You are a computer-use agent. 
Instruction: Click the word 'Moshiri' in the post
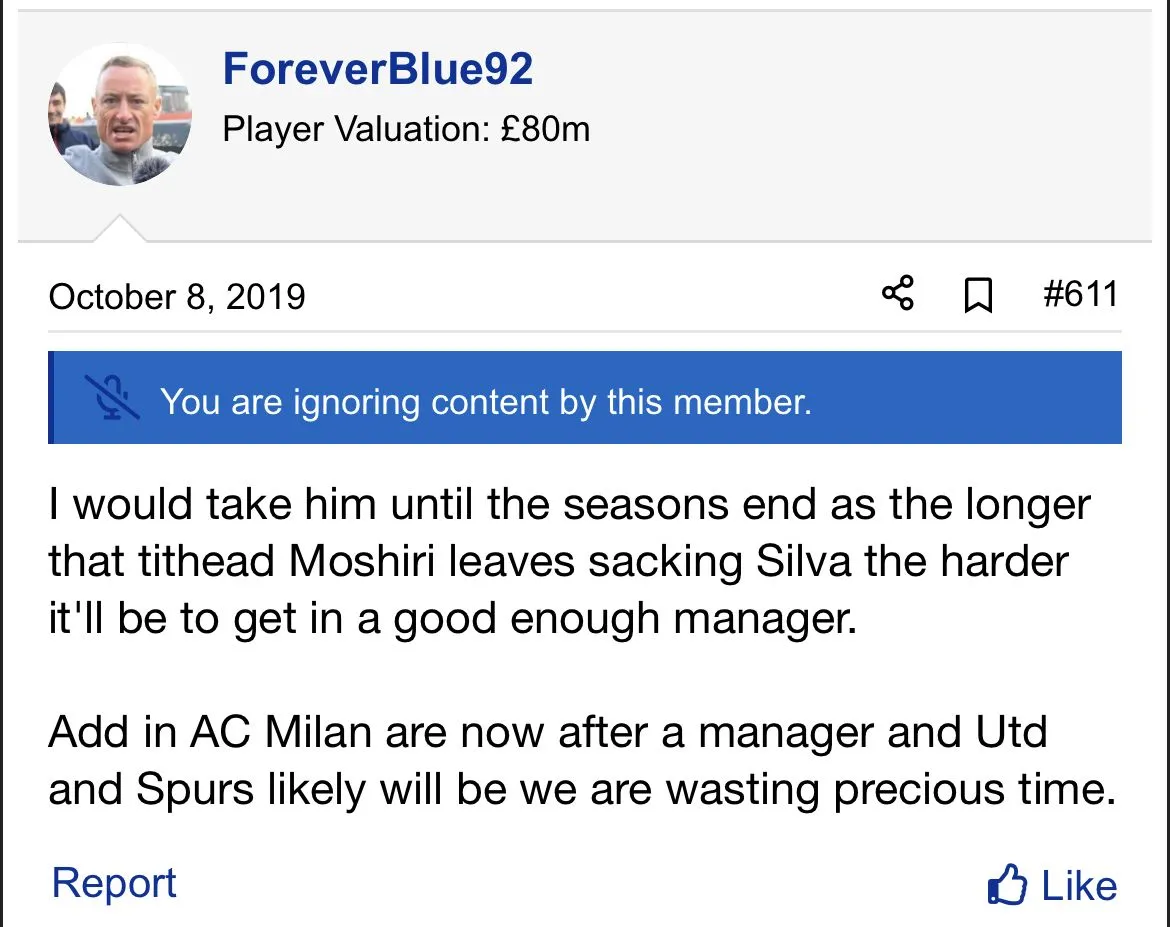(364, 562)
